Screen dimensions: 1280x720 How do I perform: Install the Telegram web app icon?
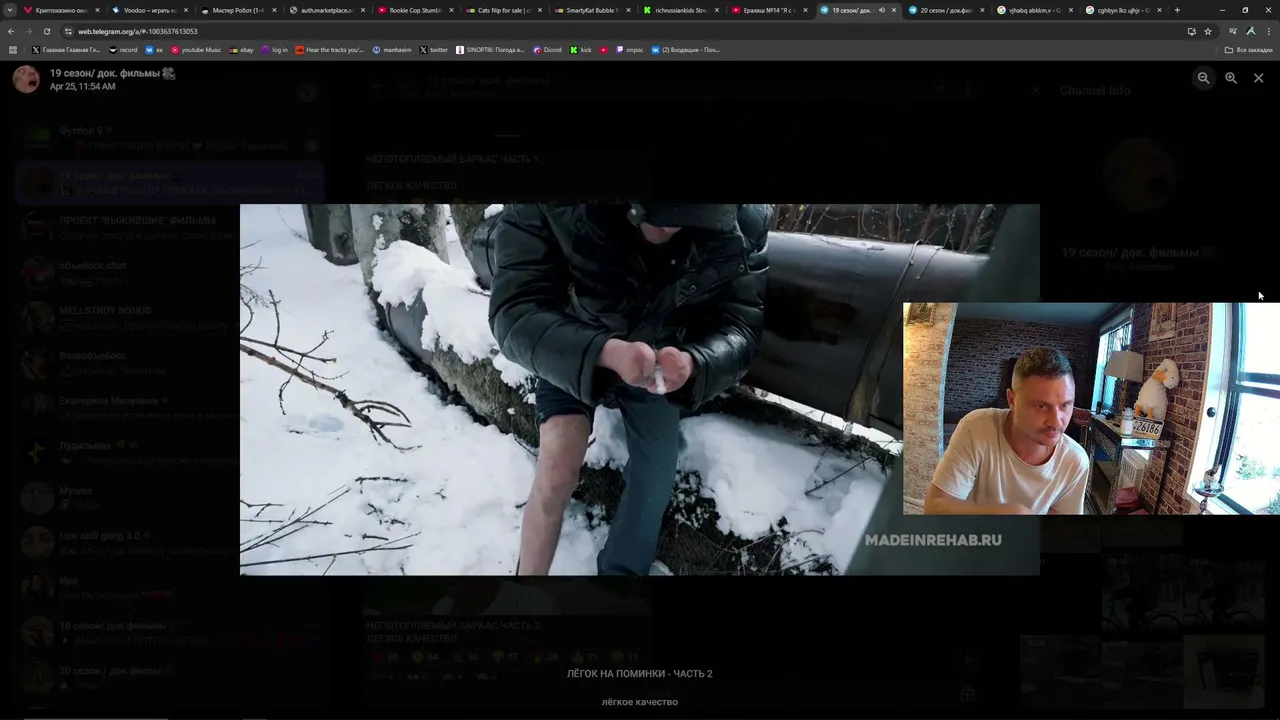(1191, 31)
